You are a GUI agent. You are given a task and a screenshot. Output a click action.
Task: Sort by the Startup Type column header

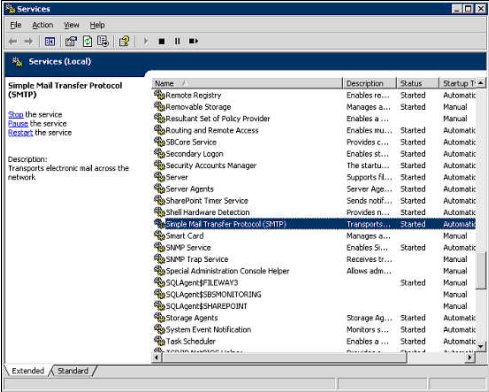457,83
